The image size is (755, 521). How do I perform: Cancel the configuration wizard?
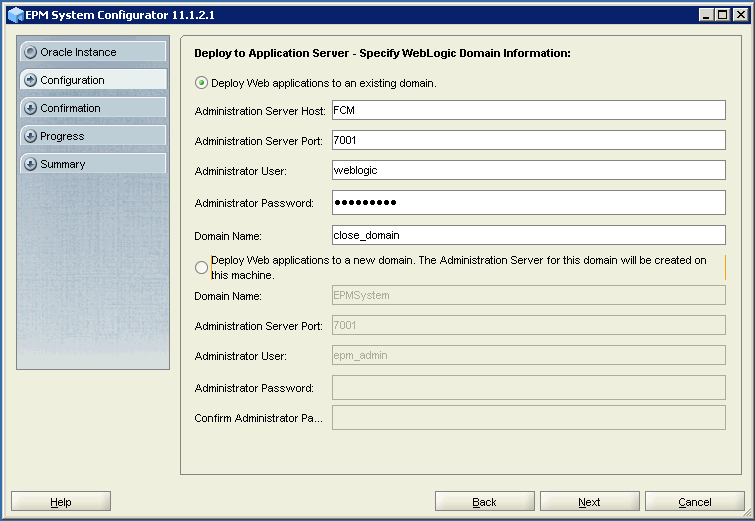point(694,502)
